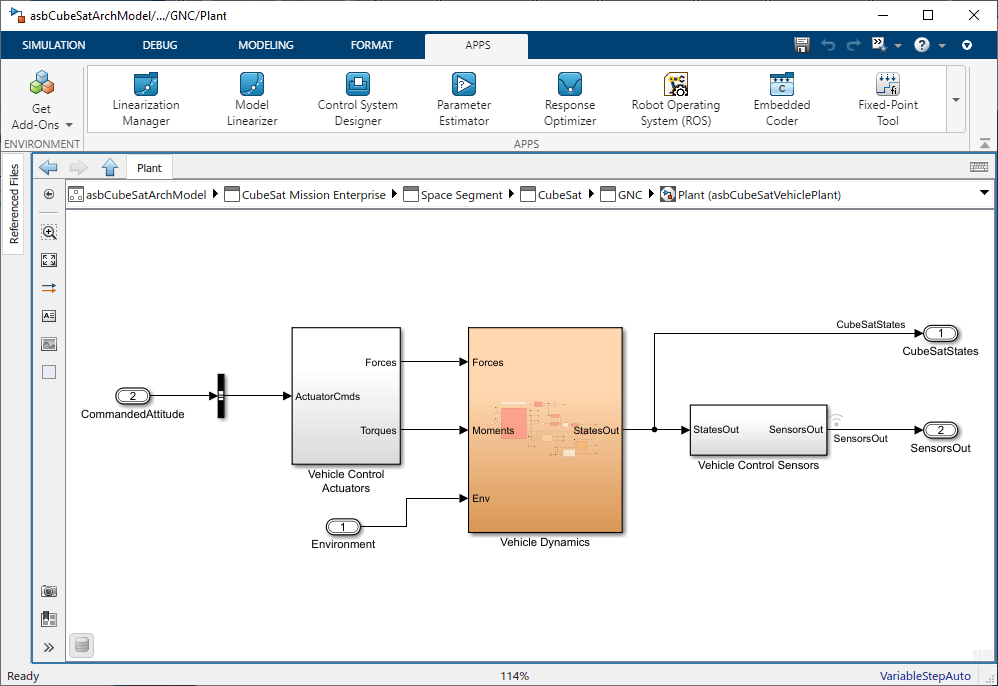
Task: Select the Vehicle Dynamics block
Action: point(545,430)
